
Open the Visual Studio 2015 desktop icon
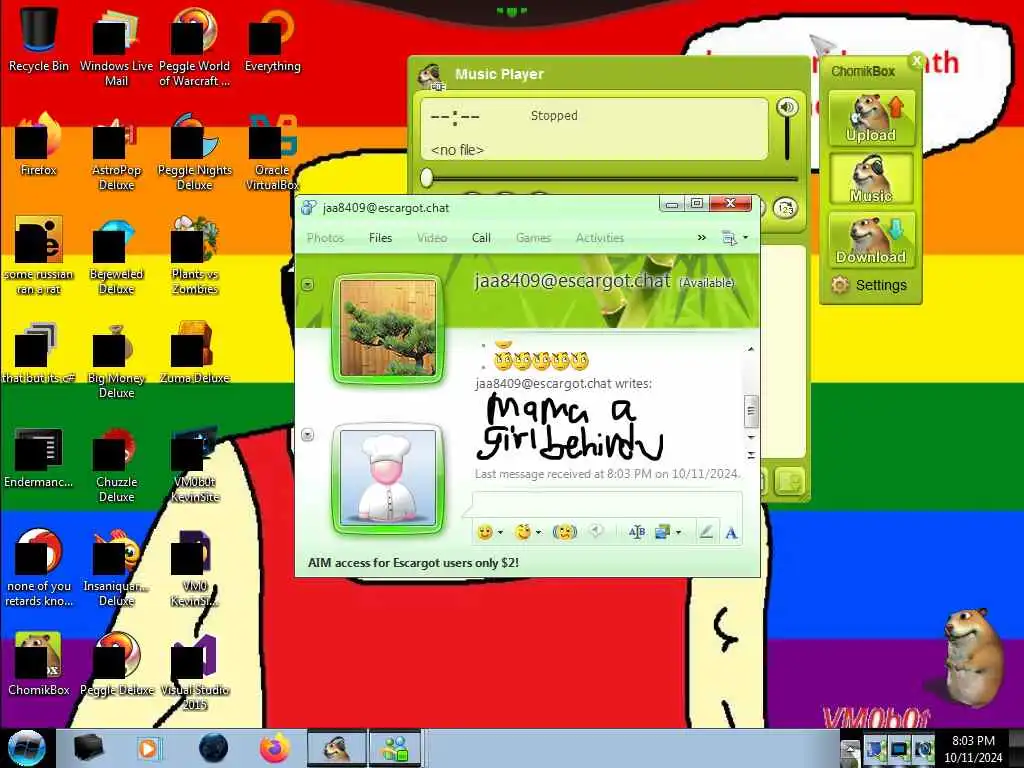coord(195,673)
